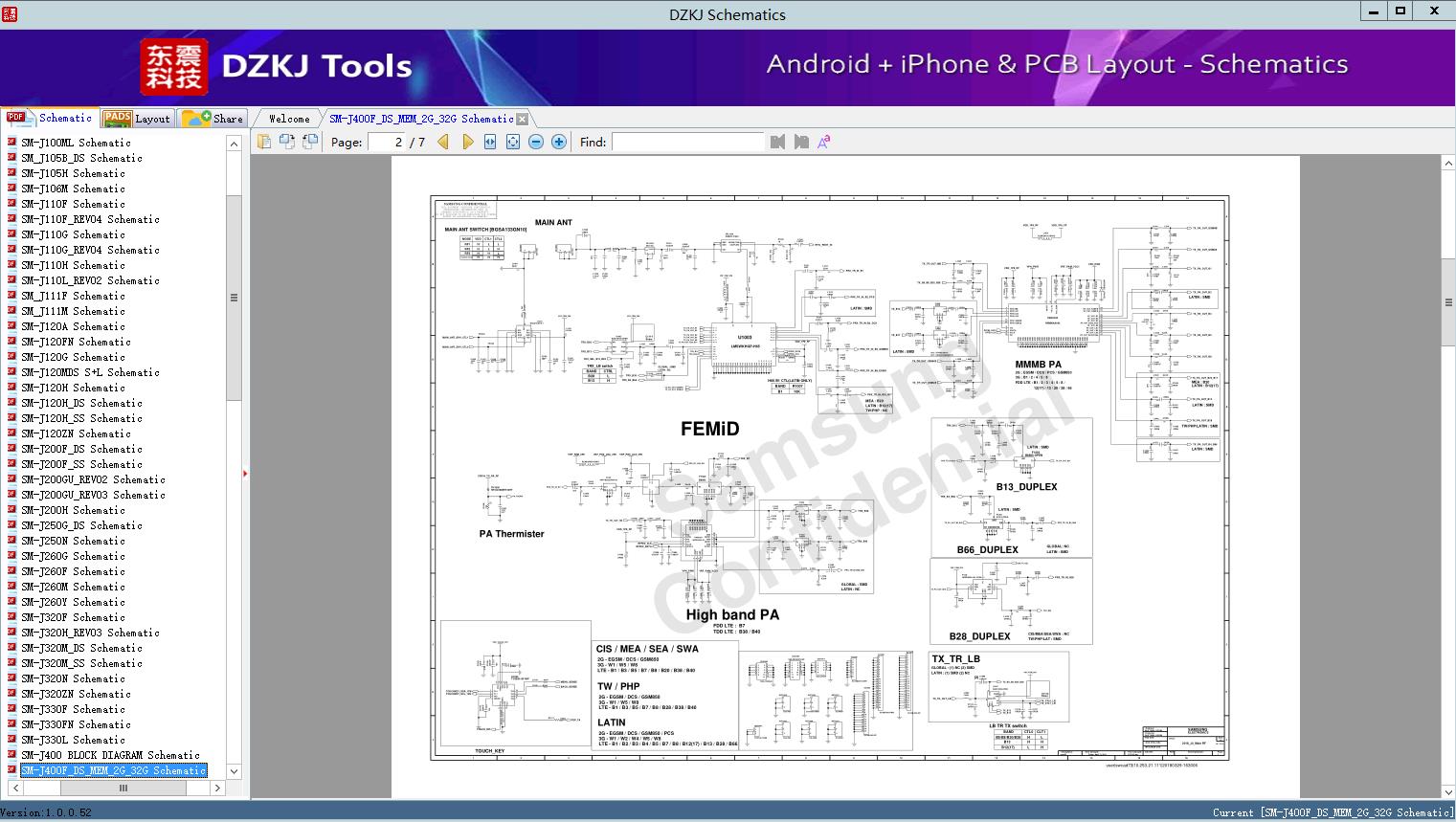
Task: Jump to the previous find result
Action: coord(777,142)
